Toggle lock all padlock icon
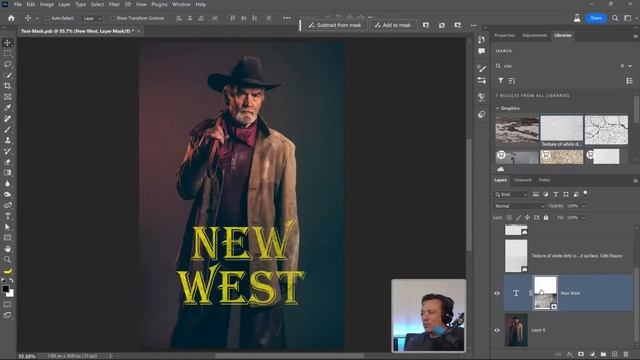The height and width of the screenshot is (360, 640). 546,218
